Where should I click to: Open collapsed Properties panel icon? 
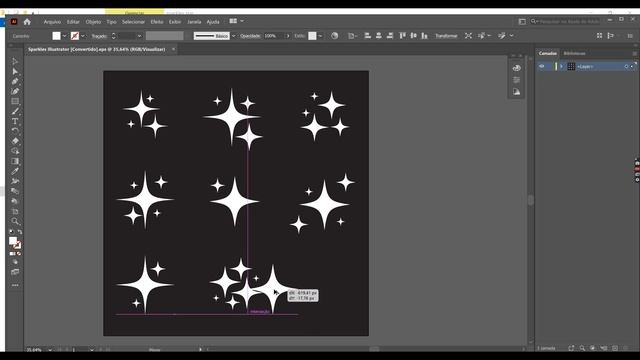[516, 80]
